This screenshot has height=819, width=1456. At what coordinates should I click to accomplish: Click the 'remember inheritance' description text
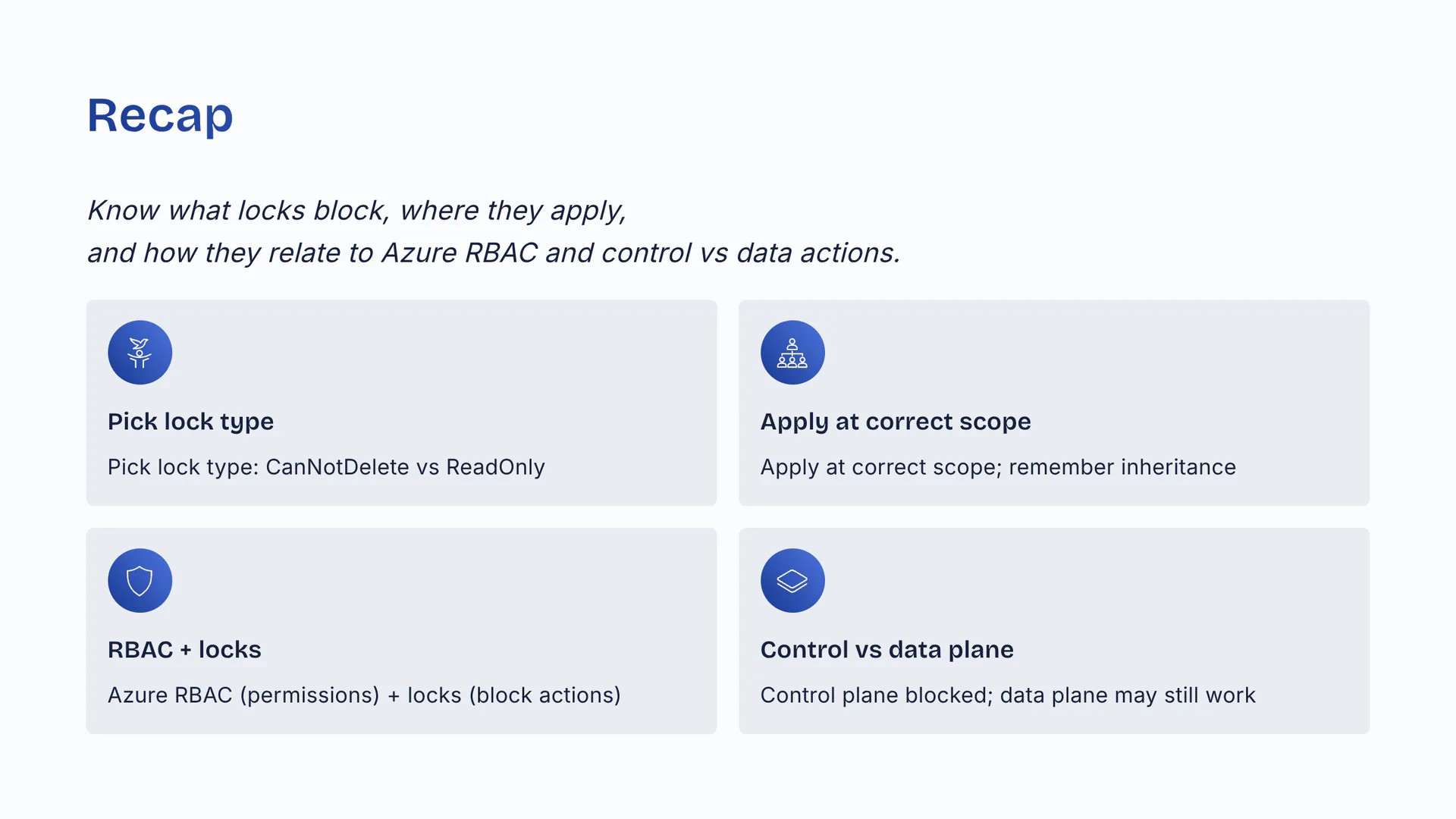(1122, 467)
